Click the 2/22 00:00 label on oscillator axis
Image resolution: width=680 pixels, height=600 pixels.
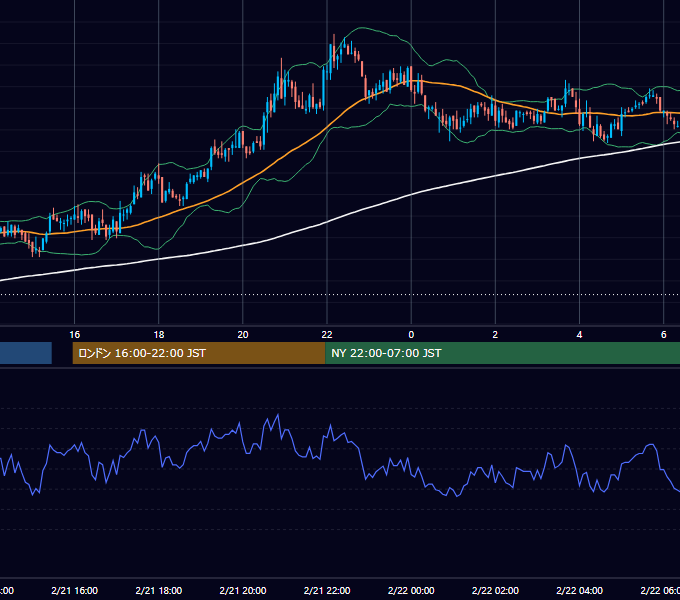(411, 590)
